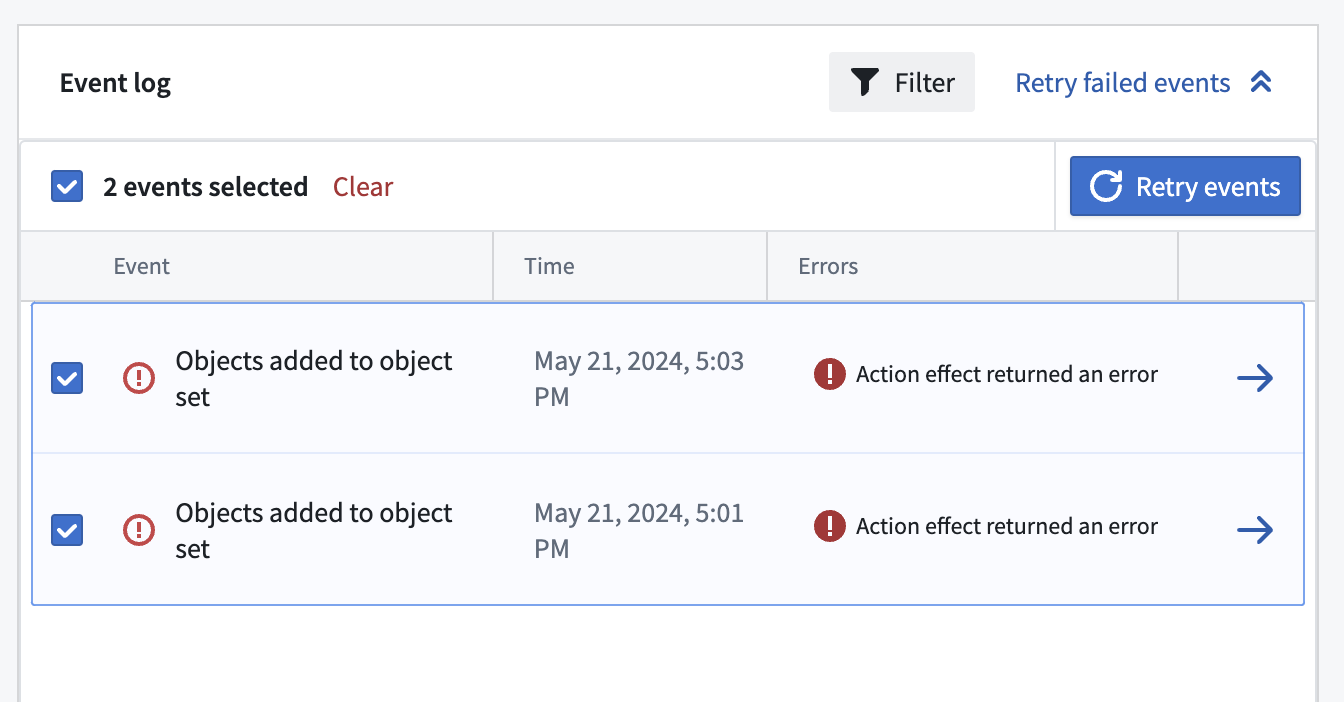Click the Retry events button
This screenshot has height=702, width=1344.
[x=1185, y=186]
